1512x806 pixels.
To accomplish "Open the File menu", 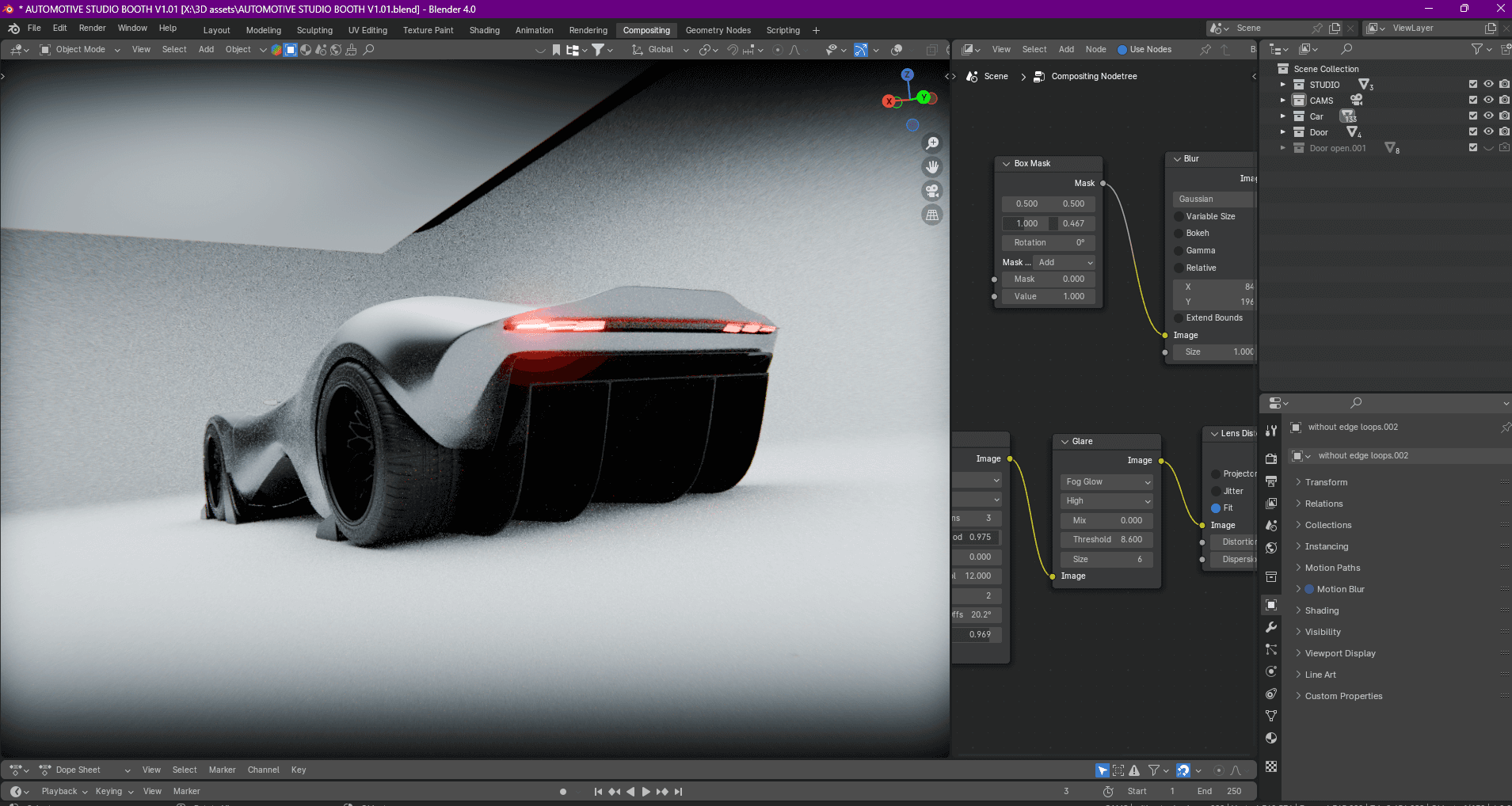I will tap(34, 29).
